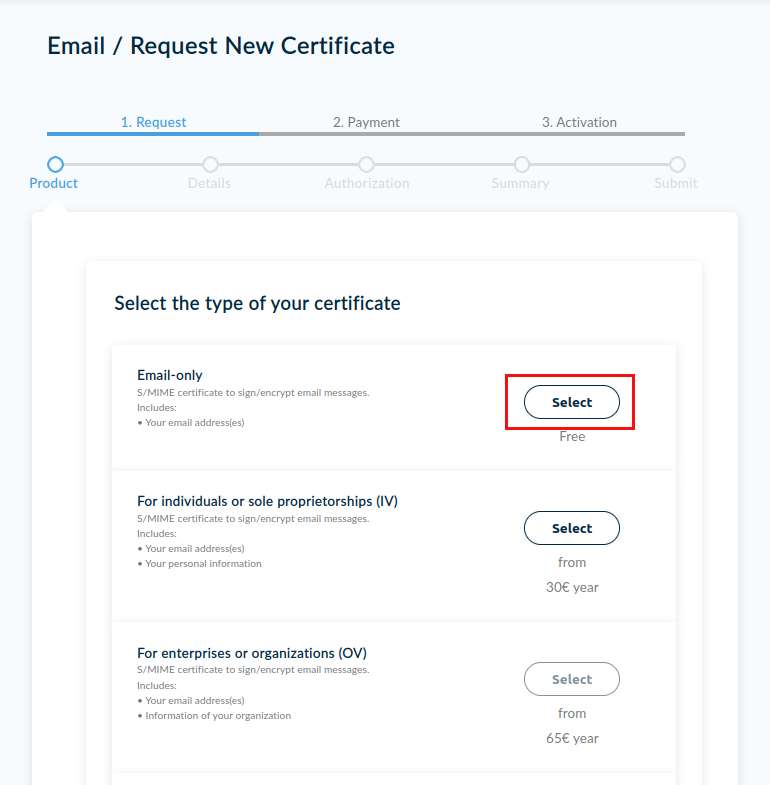Click the Details step label
The image size is (770, 785).
[x=209, y=183]
